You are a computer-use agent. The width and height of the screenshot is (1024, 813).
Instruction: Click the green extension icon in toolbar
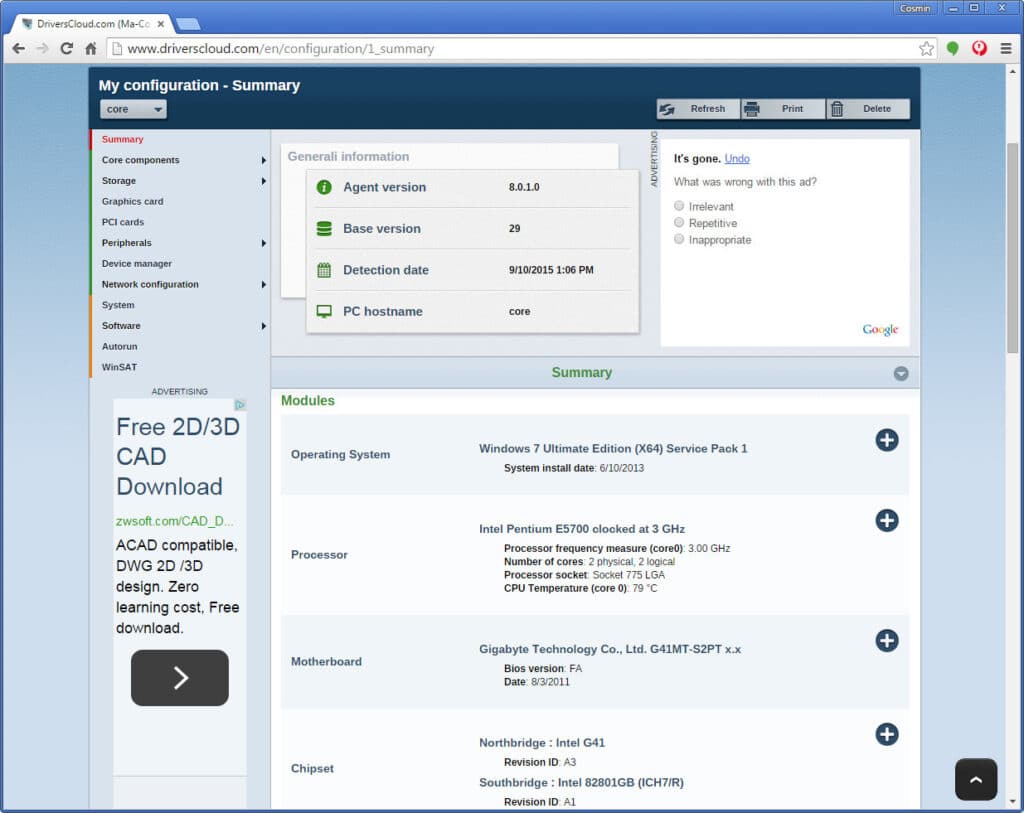click(953, 48)
